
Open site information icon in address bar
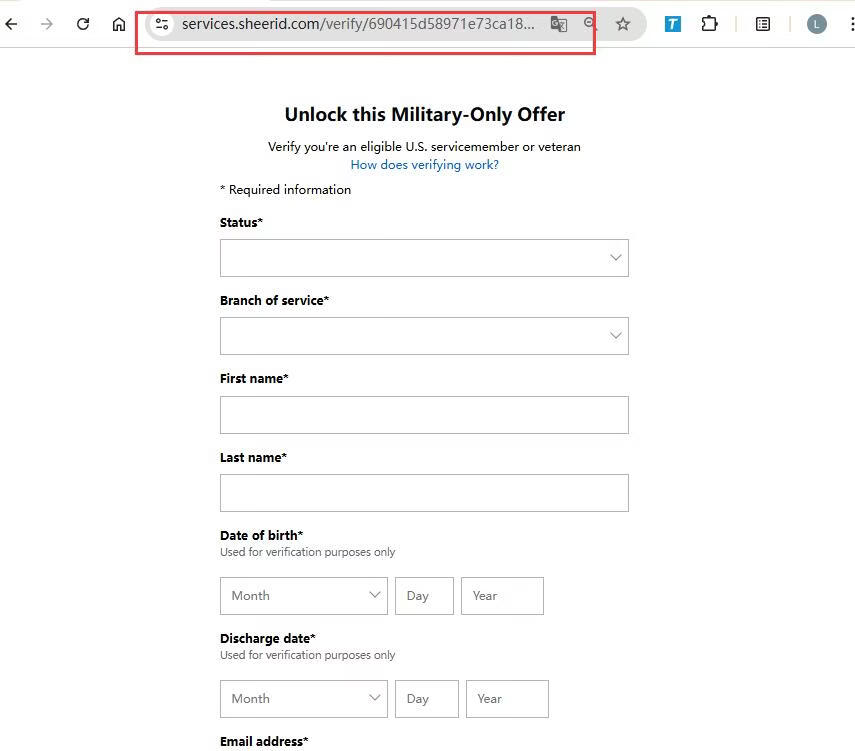tap(162, 24)
